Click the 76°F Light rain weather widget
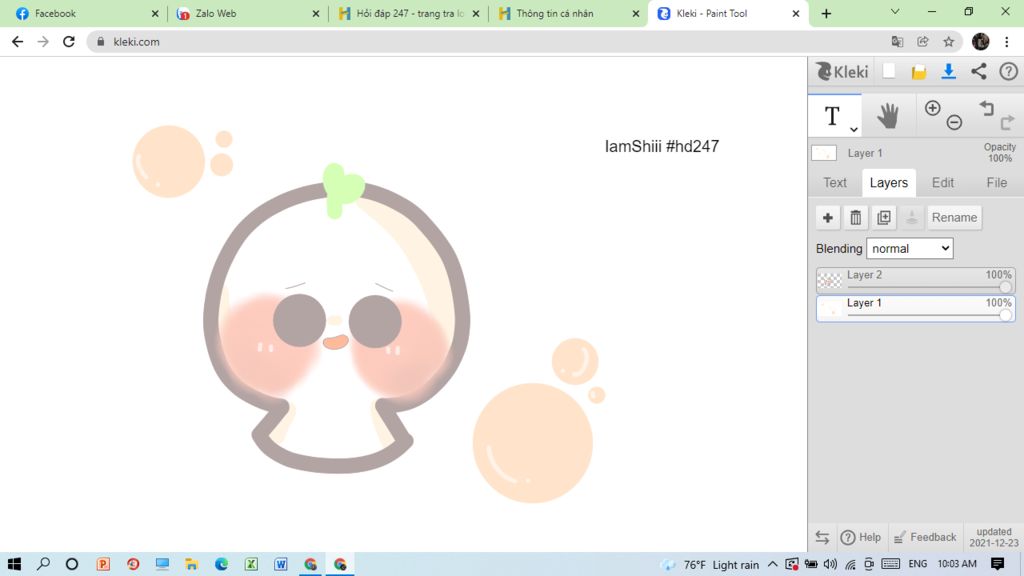The height and width of the screenshot is (576, 1024). tap(710, 565)
